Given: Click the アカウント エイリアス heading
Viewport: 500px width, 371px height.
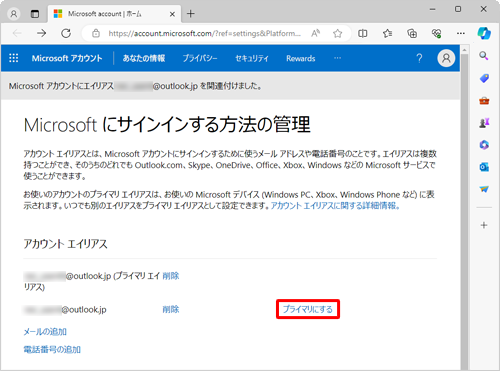Looking at the screenshot, I should (x=65, y=244).
